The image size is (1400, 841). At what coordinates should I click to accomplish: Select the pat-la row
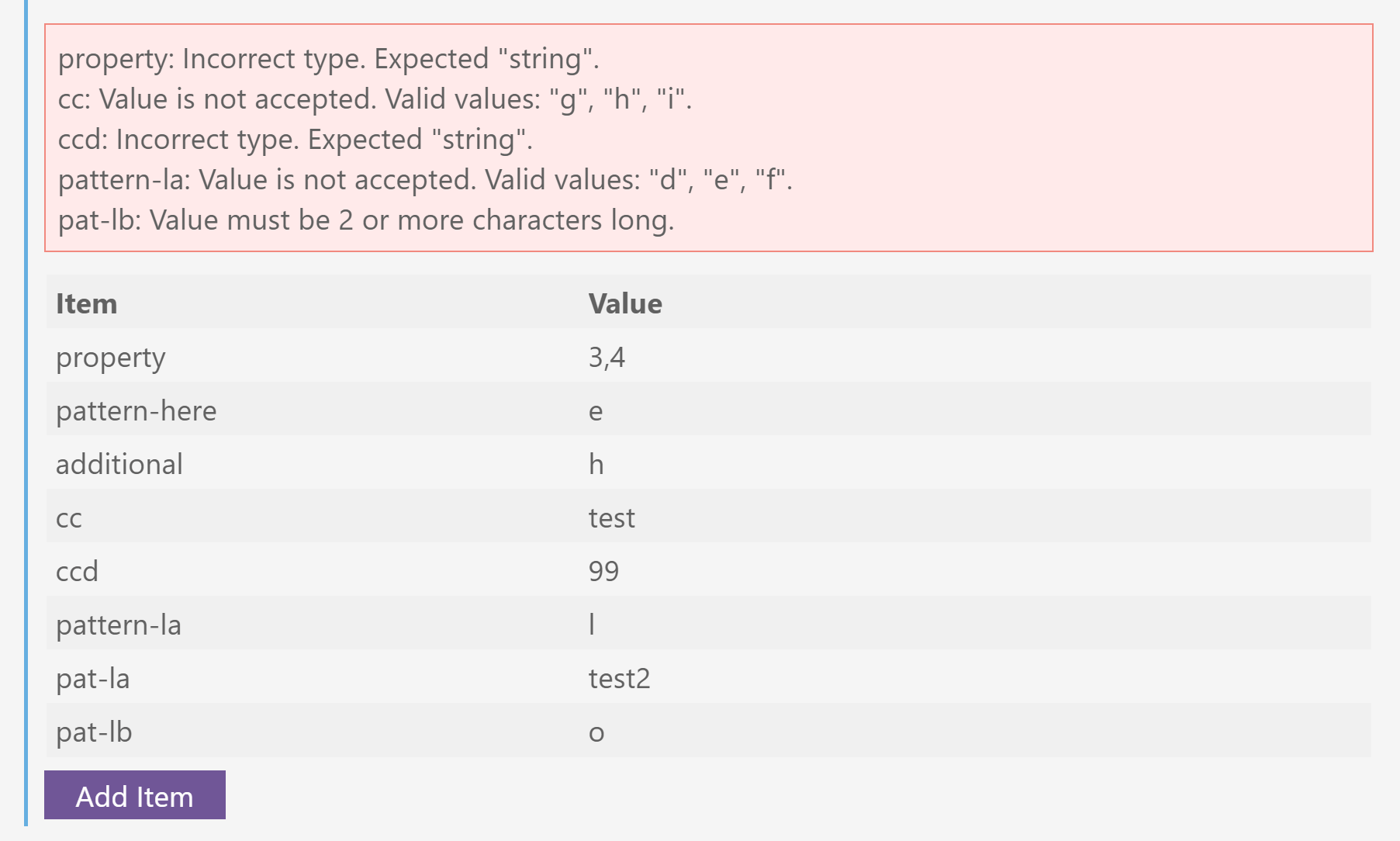(x=92, y=678)
